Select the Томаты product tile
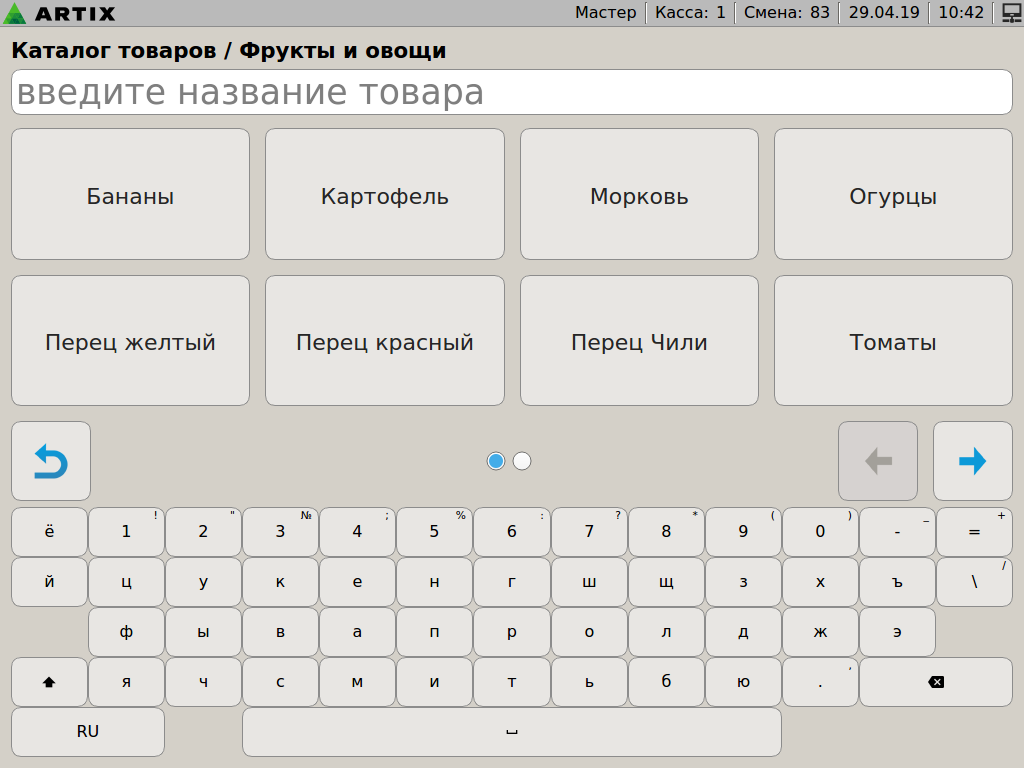The width and height of the screenshot is (1024, 768). tap(893, 341)
